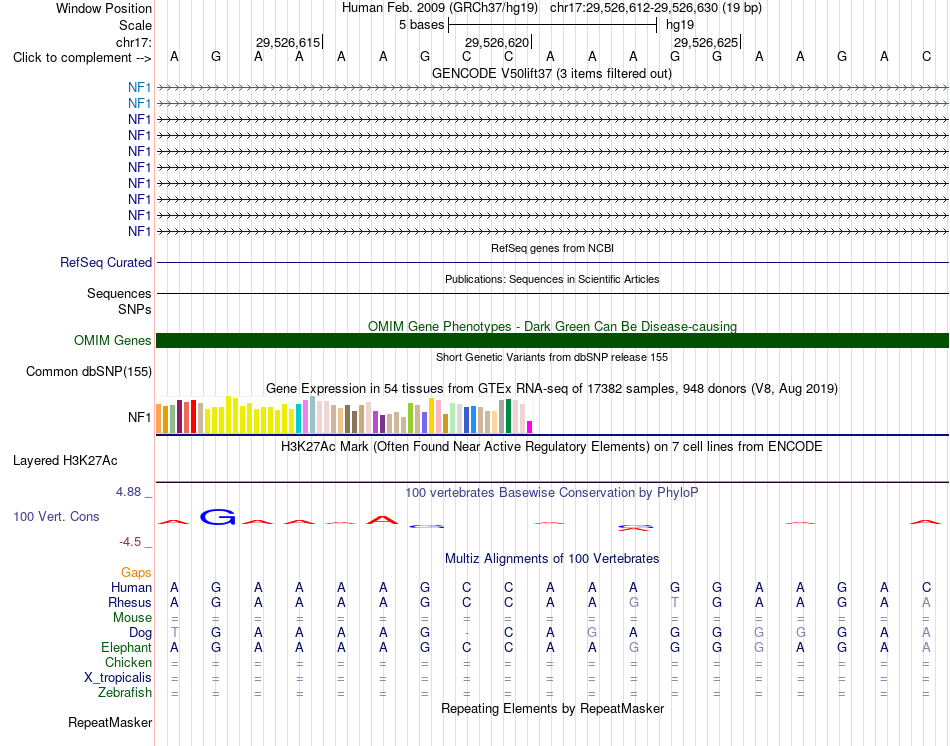950x746 pixels.
Task: Click the SNPs track label
Action: [135, 309]
